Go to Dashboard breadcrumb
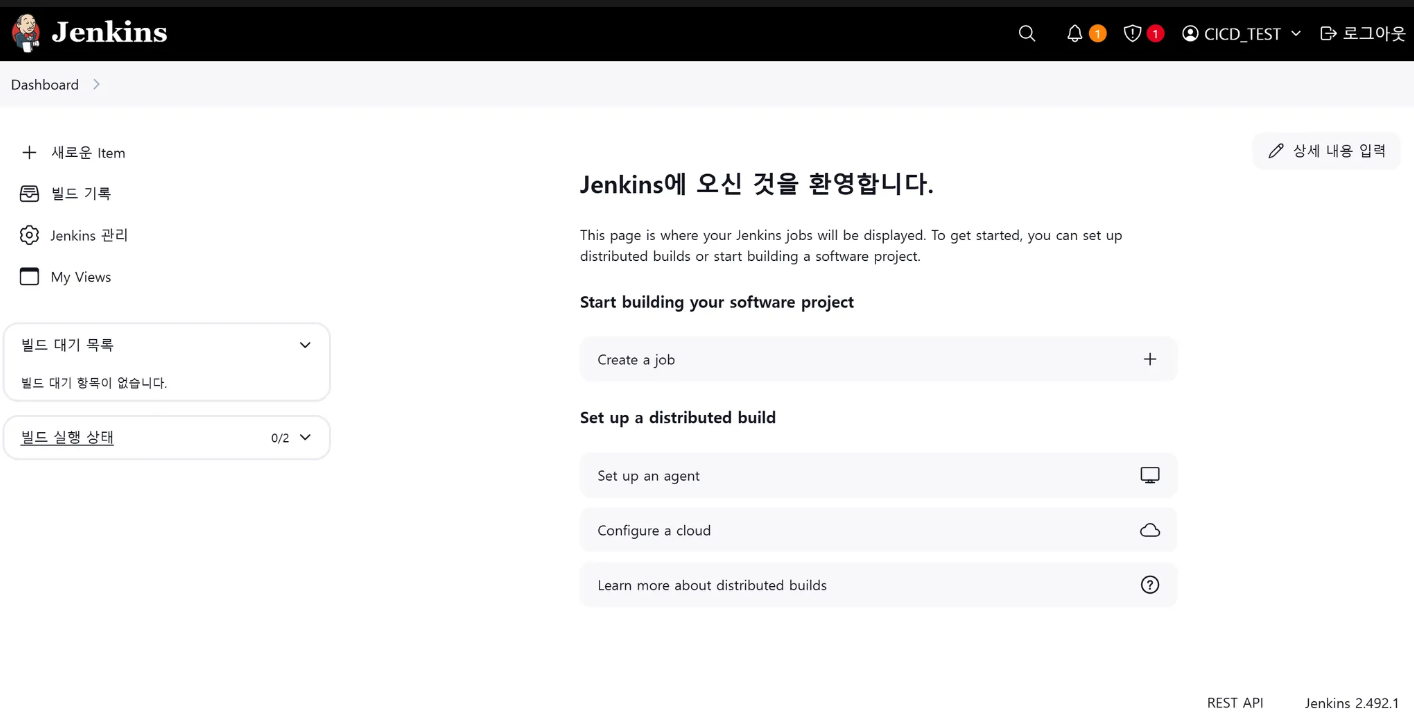The height and width of the screenshot is (718, 1414). tap(45, 85)
